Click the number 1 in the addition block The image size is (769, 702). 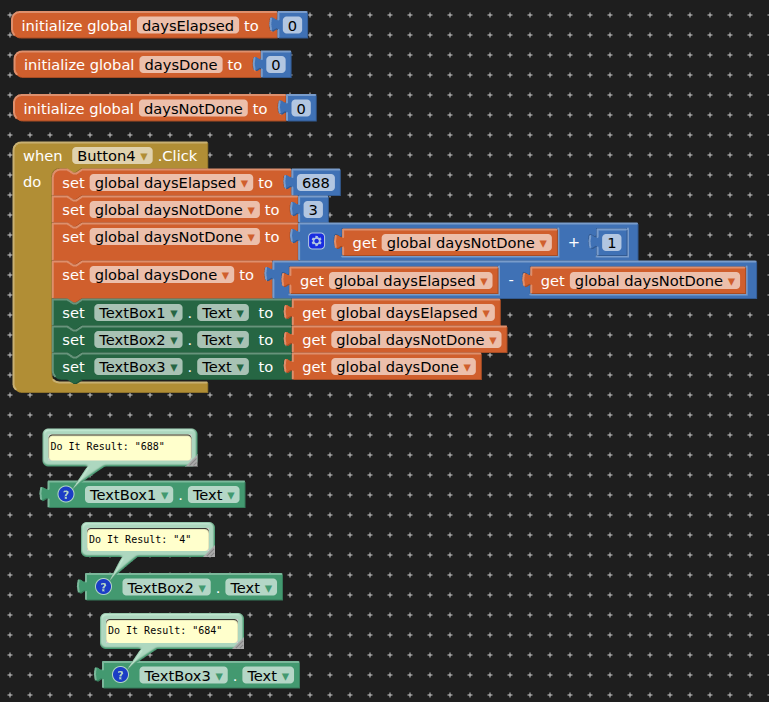pyautogui.click(x=611, y=243)
